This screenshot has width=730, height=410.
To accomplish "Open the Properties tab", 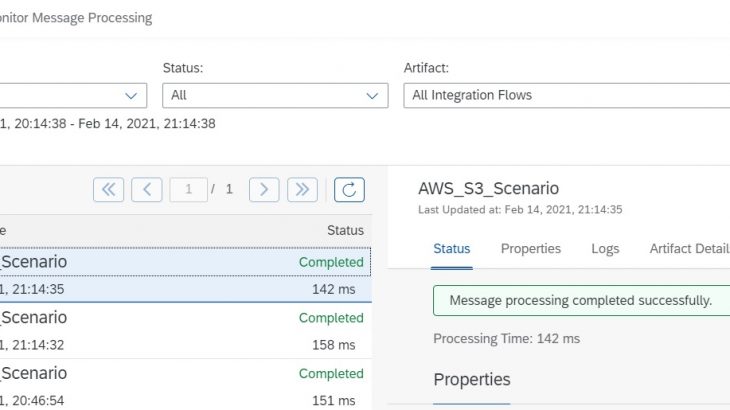I will pos(530,249).
